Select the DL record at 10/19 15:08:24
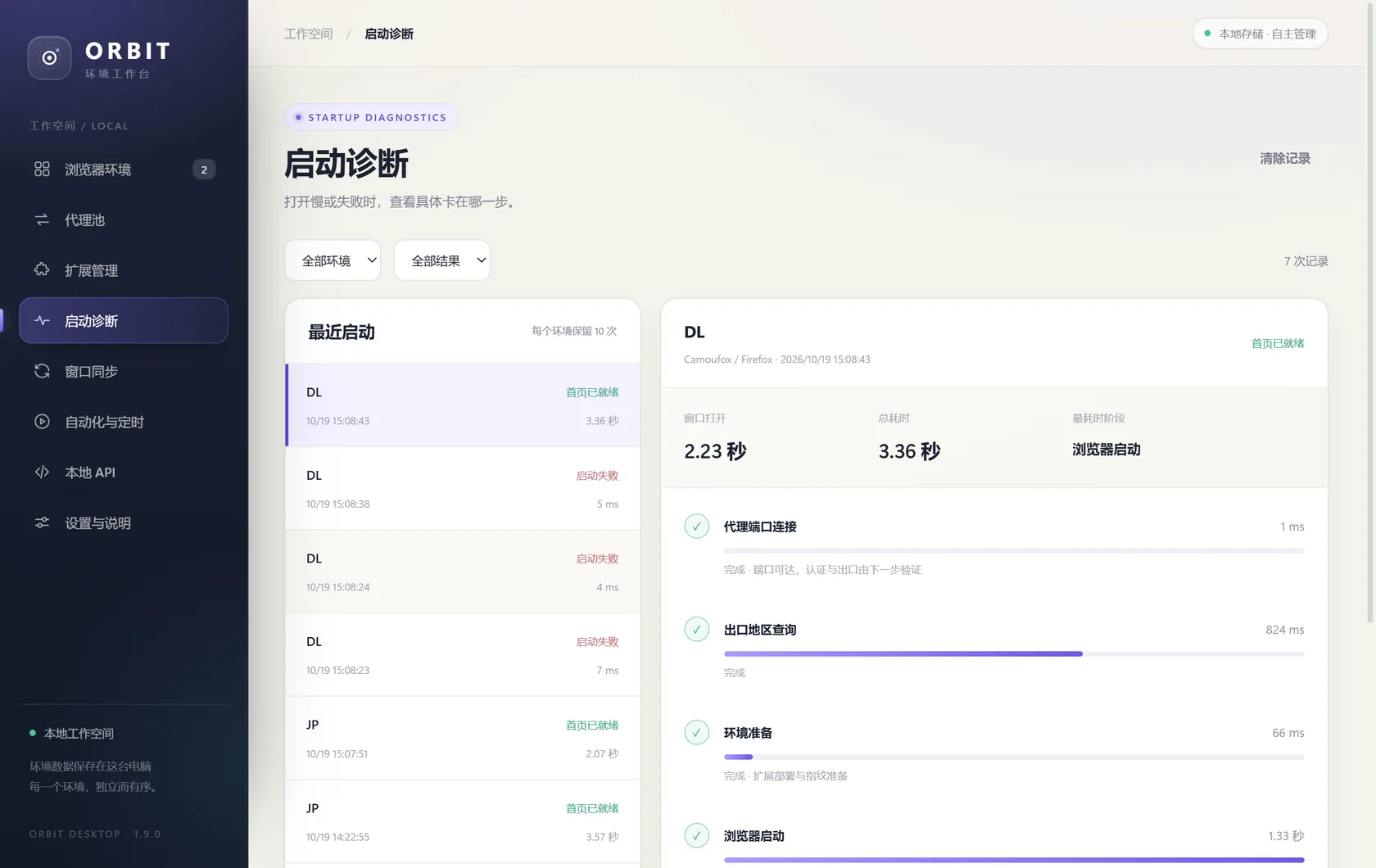This screenshot has width=1376, height=868. tap(463, 572)
